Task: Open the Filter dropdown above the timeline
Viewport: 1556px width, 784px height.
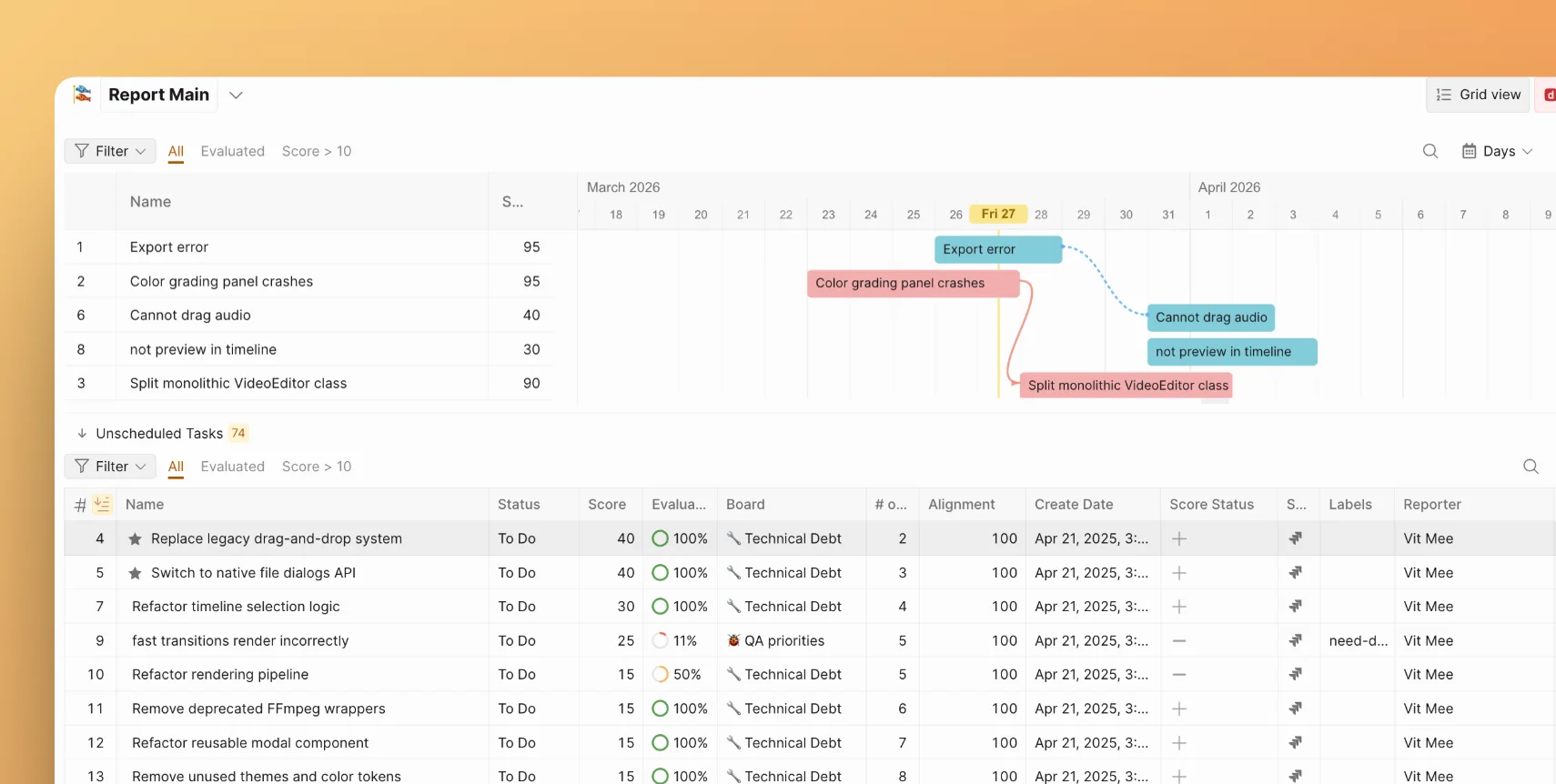Action: [x=110, y=151]
